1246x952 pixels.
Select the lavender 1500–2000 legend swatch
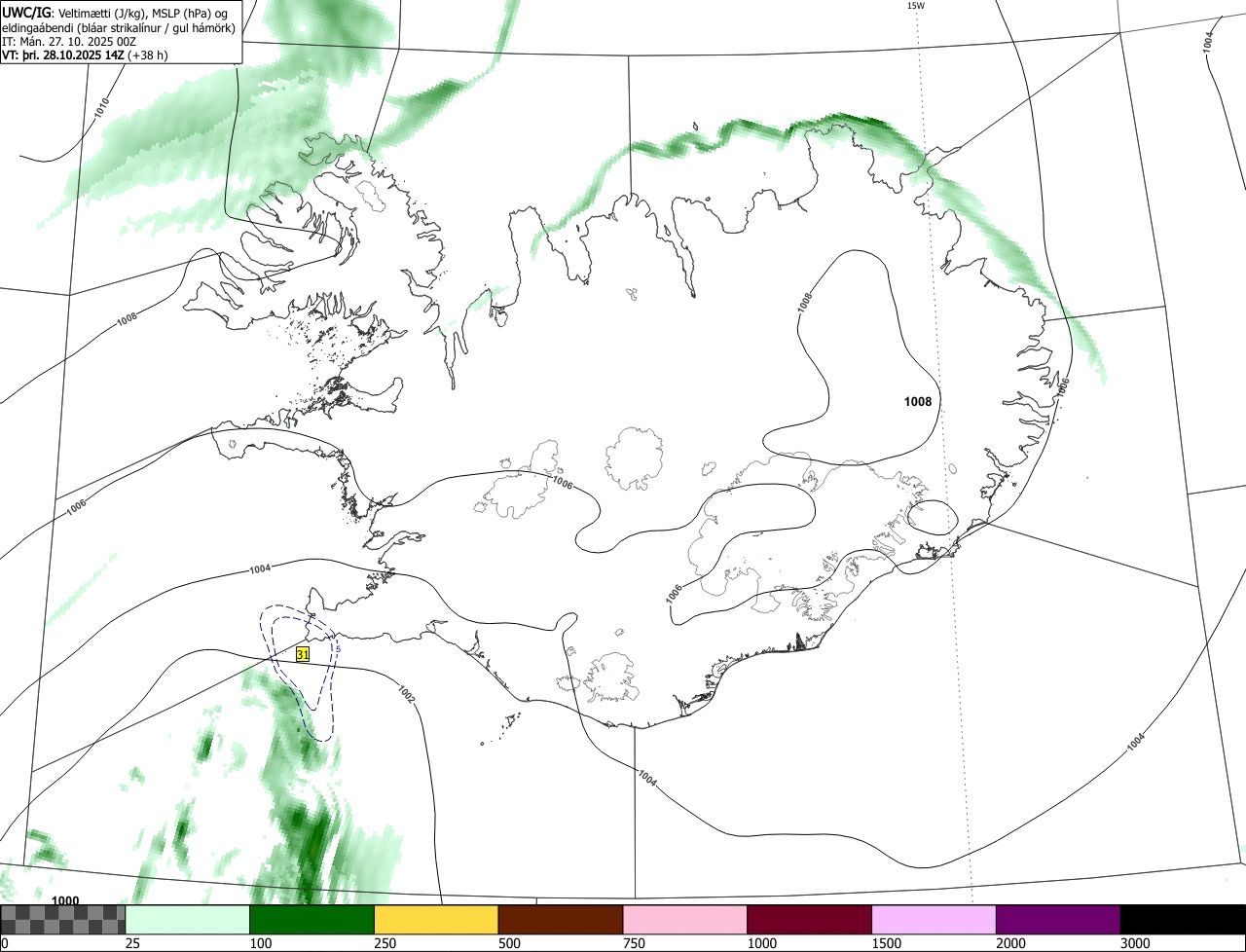[x=934, y=920]
